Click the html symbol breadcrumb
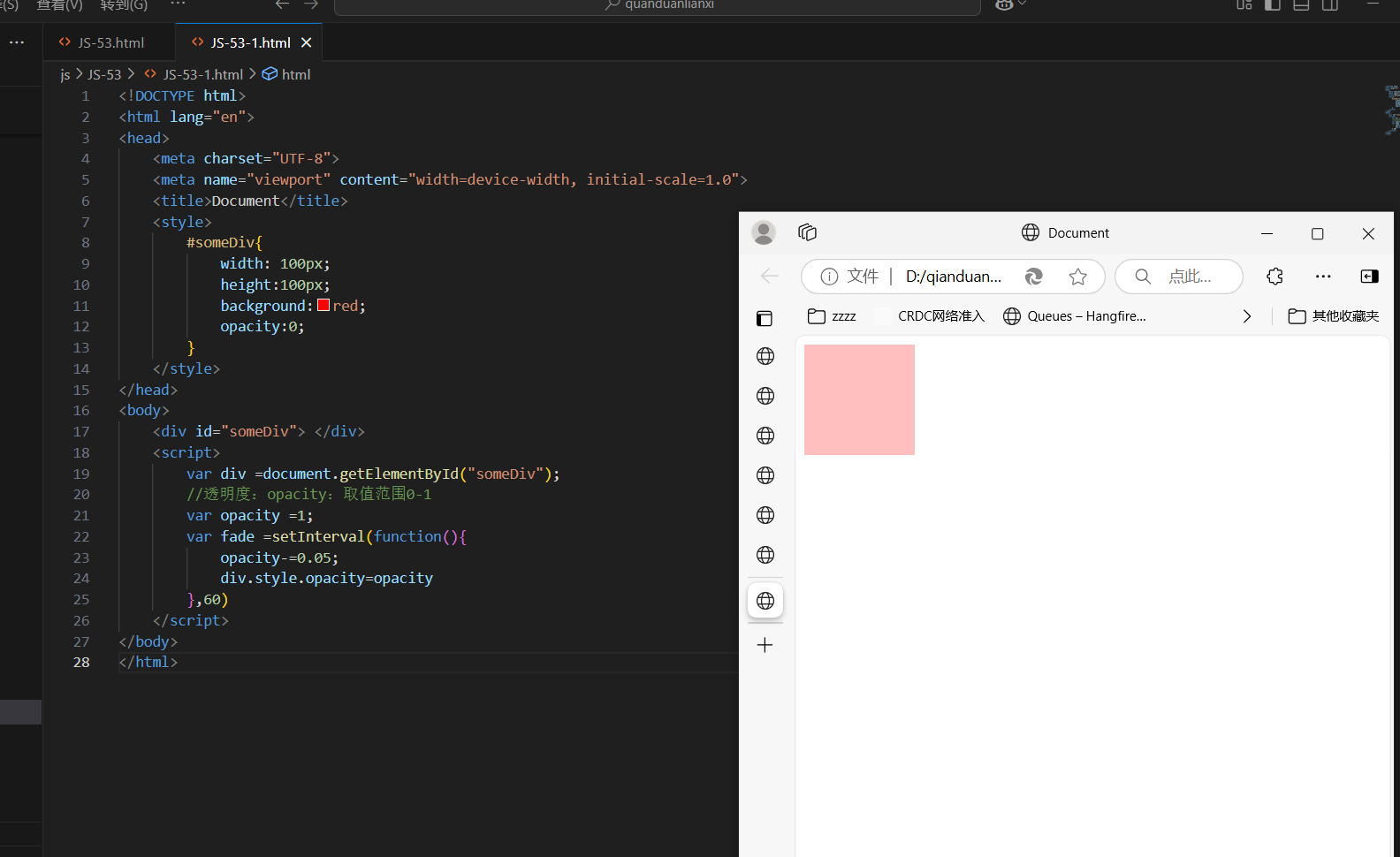Screen dimensions: 1400x857 pos(286,74)
